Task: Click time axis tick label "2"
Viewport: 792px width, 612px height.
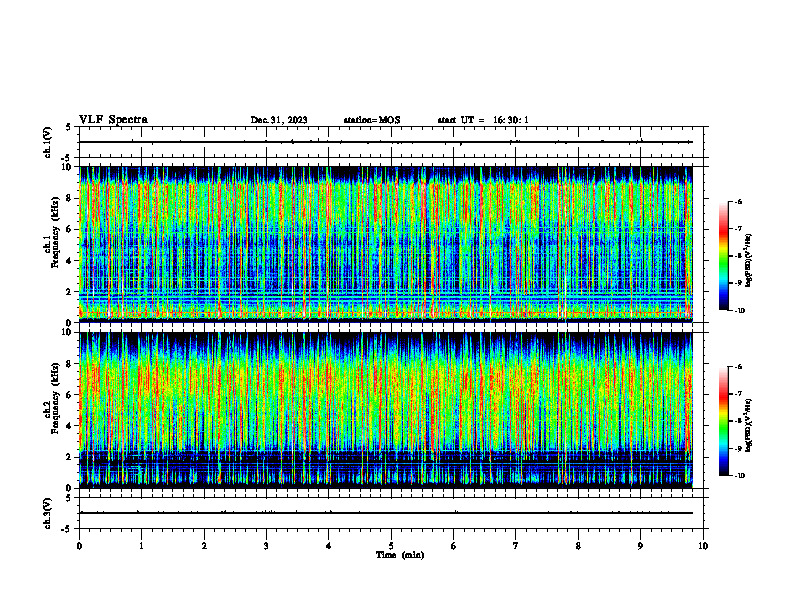Action: [204, 546]
